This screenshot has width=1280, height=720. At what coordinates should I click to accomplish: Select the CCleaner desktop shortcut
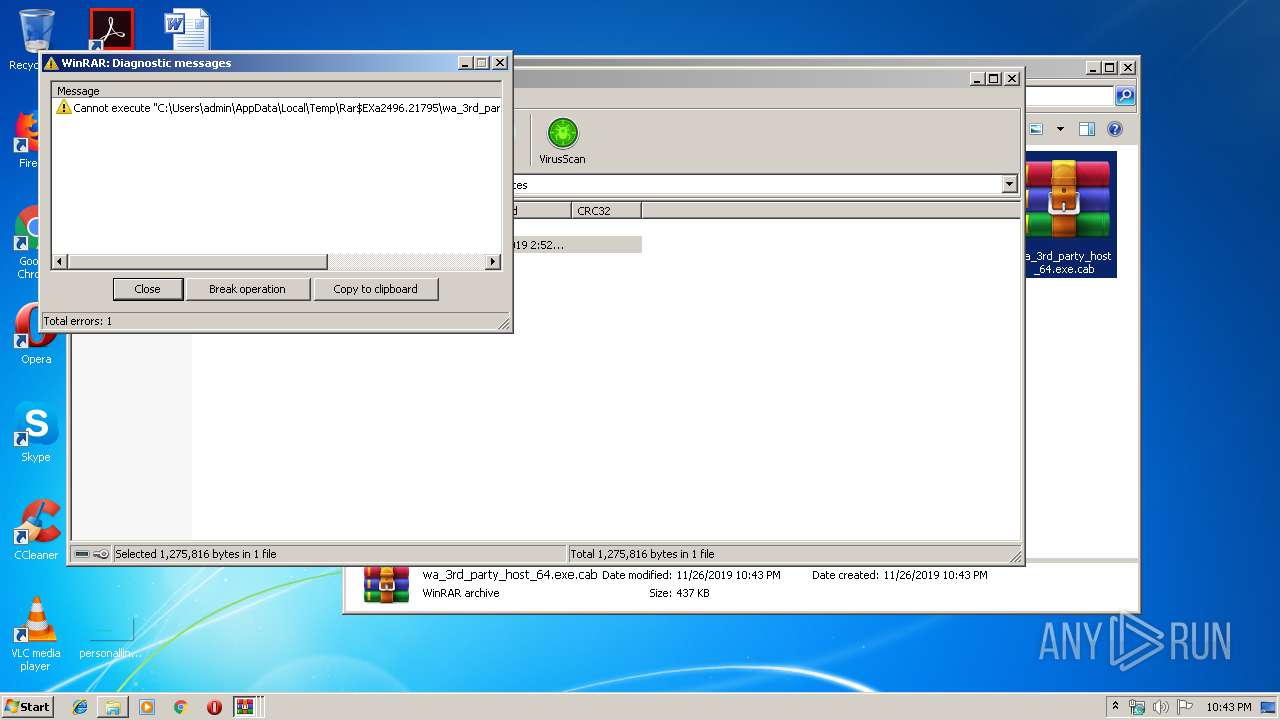click(36, 531)
